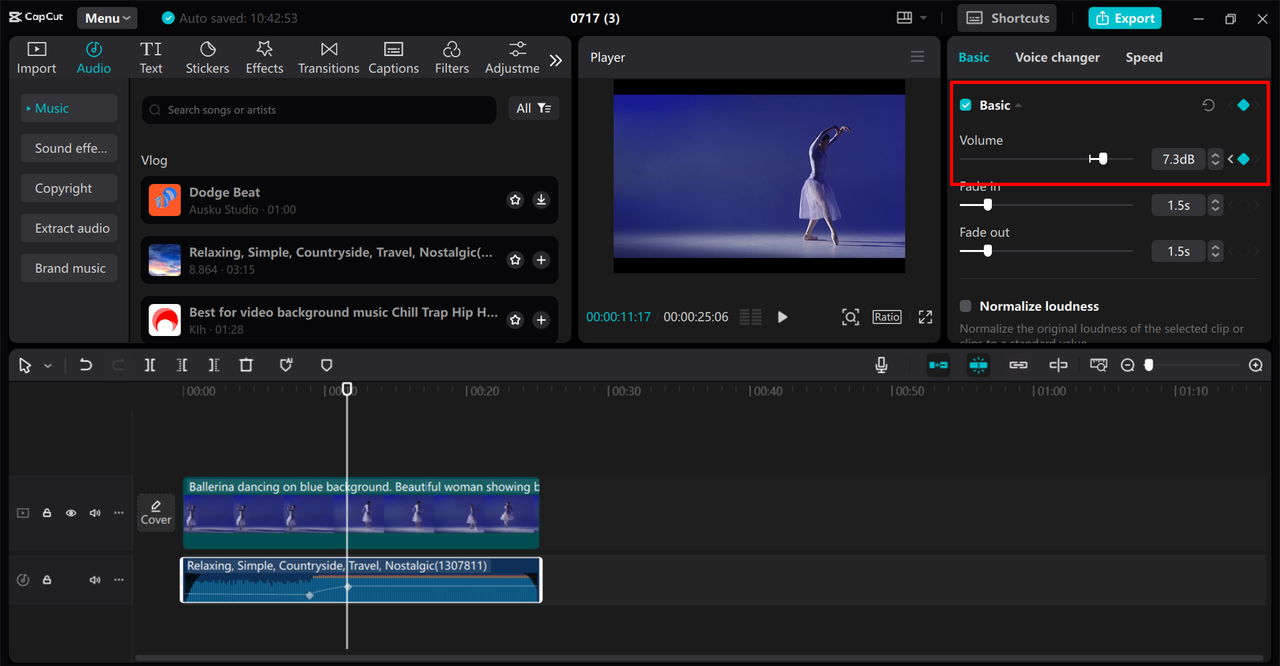Open the Copyright section

69,188
